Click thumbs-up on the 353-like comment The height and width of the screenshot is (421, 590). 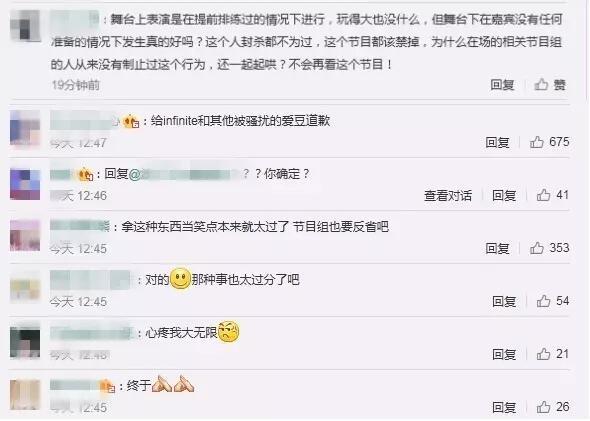click(x=537, y=248)
